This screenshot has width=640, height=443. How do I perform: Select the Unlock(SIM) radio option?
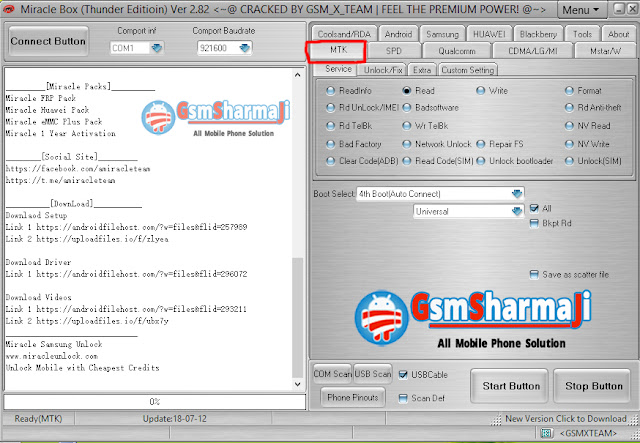(569, 161)
